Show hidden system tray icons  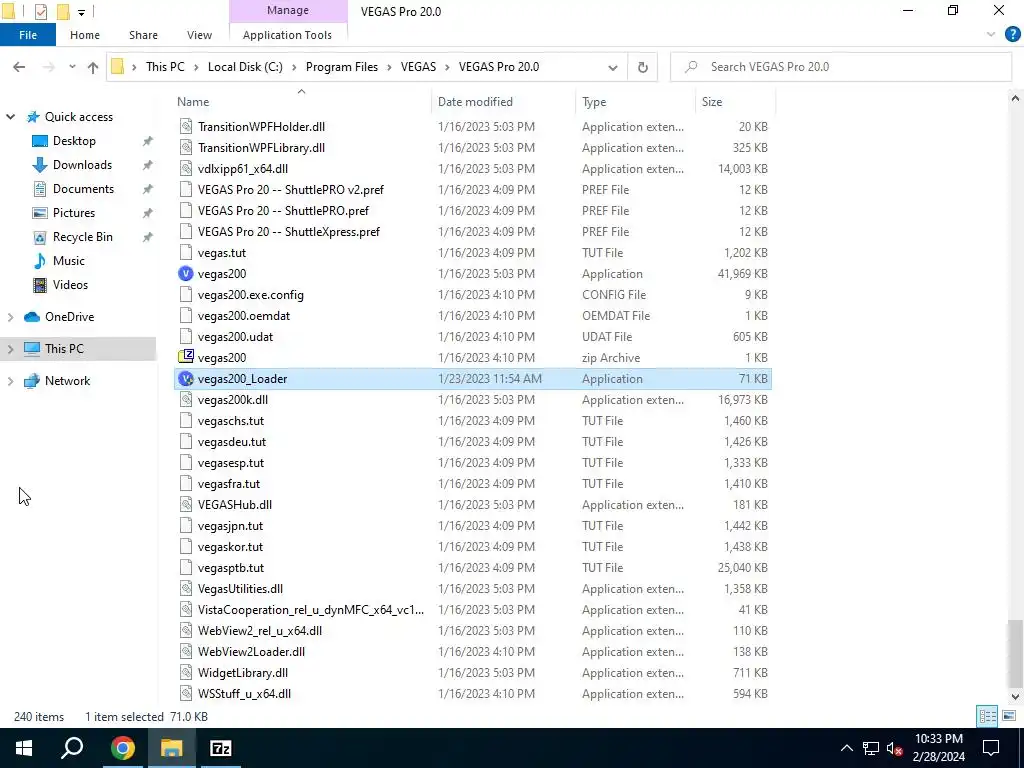pos(846,748)
